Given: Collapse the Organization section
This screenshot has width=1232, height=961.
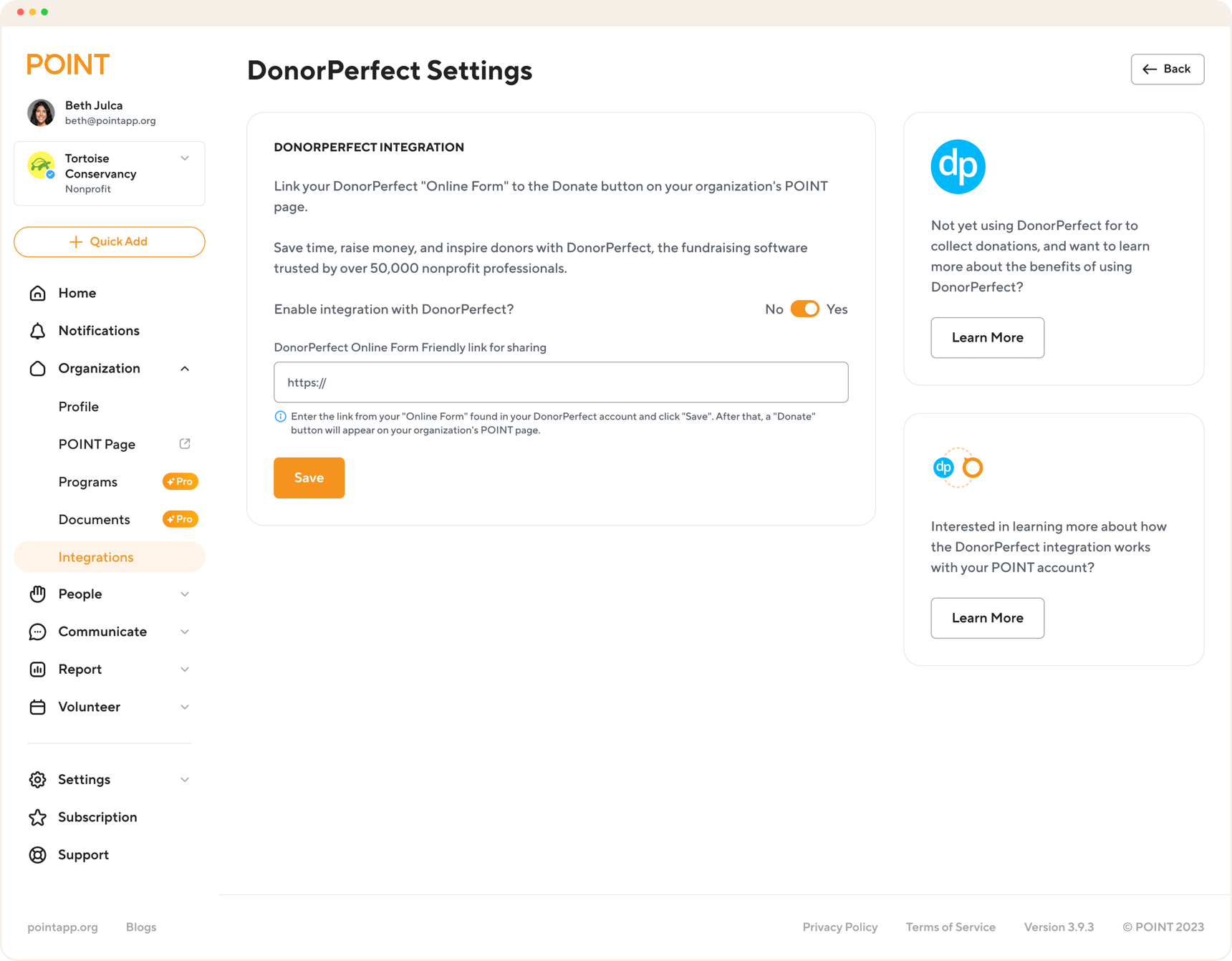Looking at the screenshot, I should [185, 368].
